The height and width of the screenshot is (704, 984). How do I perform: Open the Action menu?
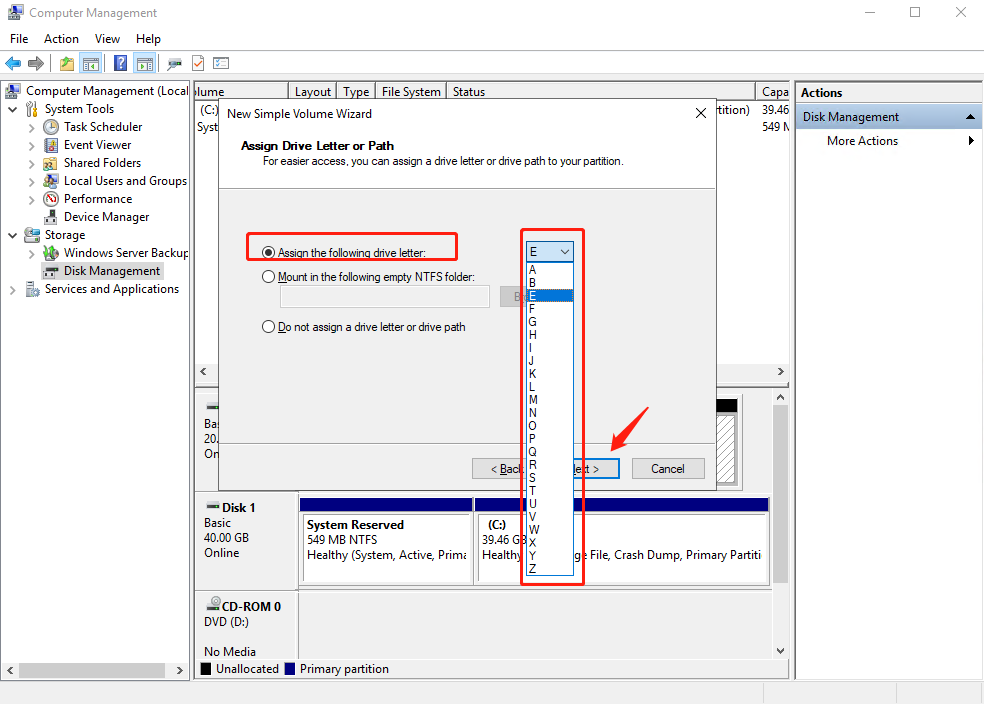62,39
